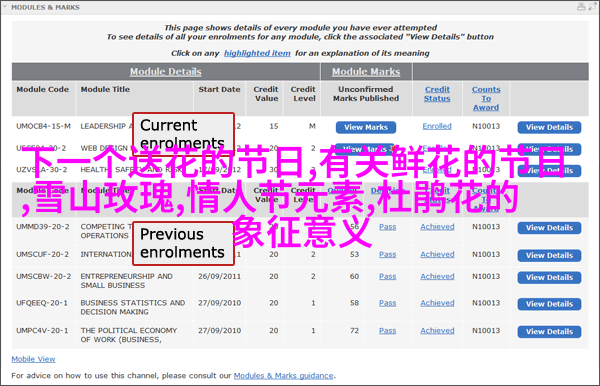The image size is (600, 386).
Task: Click the 'Module Code' column header
Action: tap(42, 89)
